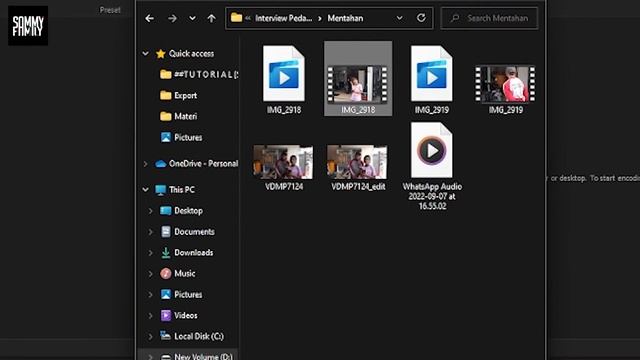Image resolution: width=640 pixels, height=360 pixels.
Task: Select highlighted IMG_2918 video thumbnail
Action: (x=358, y=79)
